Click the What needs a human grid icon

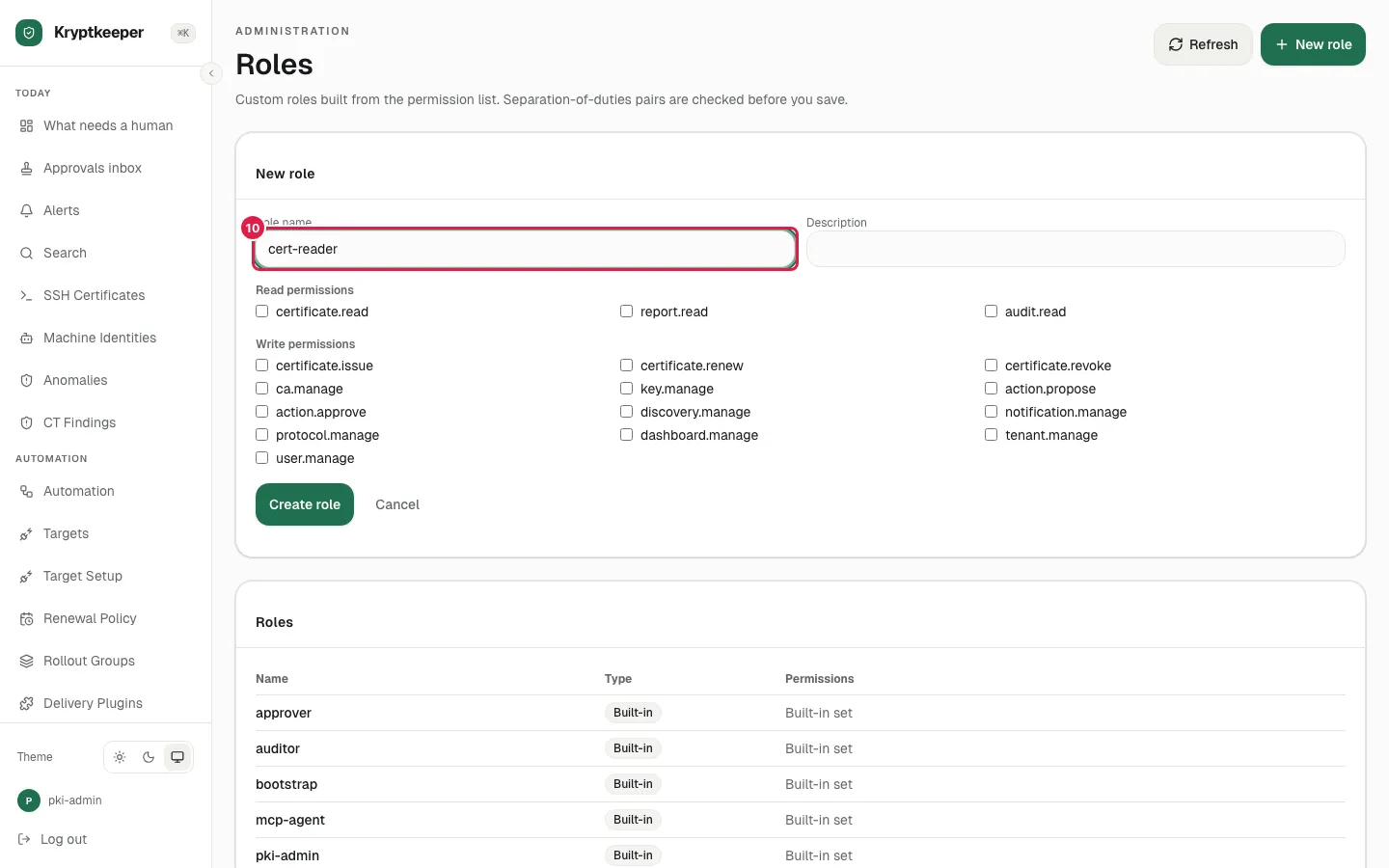[x=26, y=126]
